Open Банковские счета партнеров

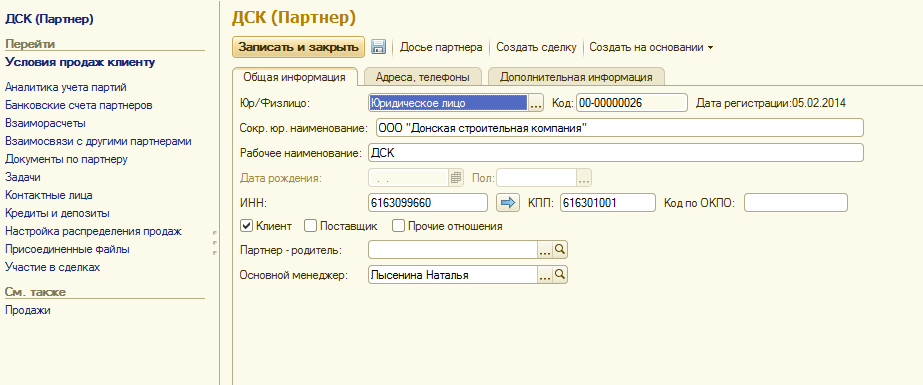(x=79, y=105)
